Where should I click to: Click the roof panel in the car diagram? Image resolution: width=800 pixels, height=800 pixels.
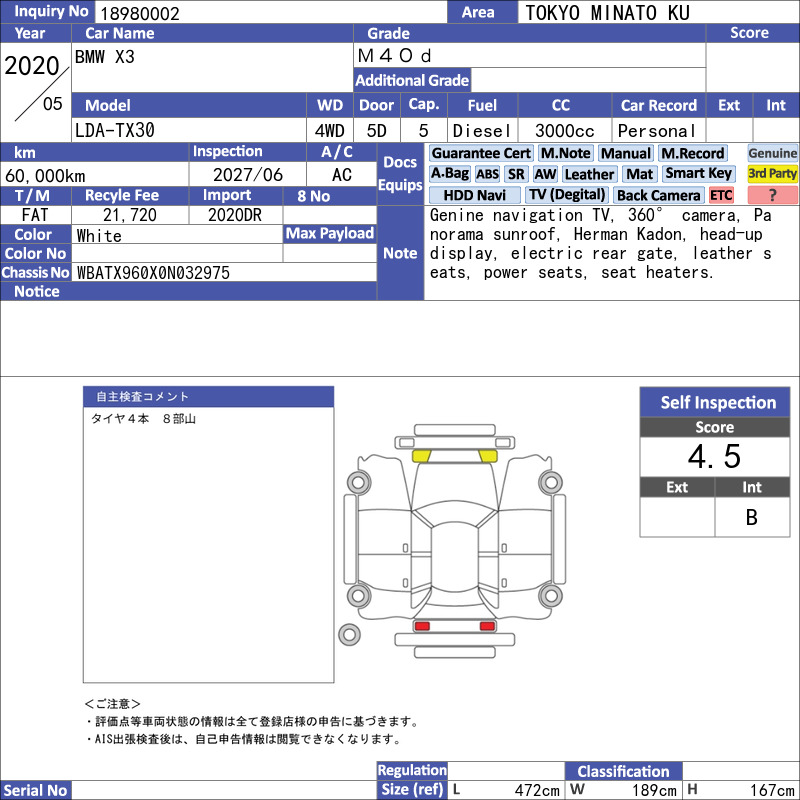click(455, 555)
